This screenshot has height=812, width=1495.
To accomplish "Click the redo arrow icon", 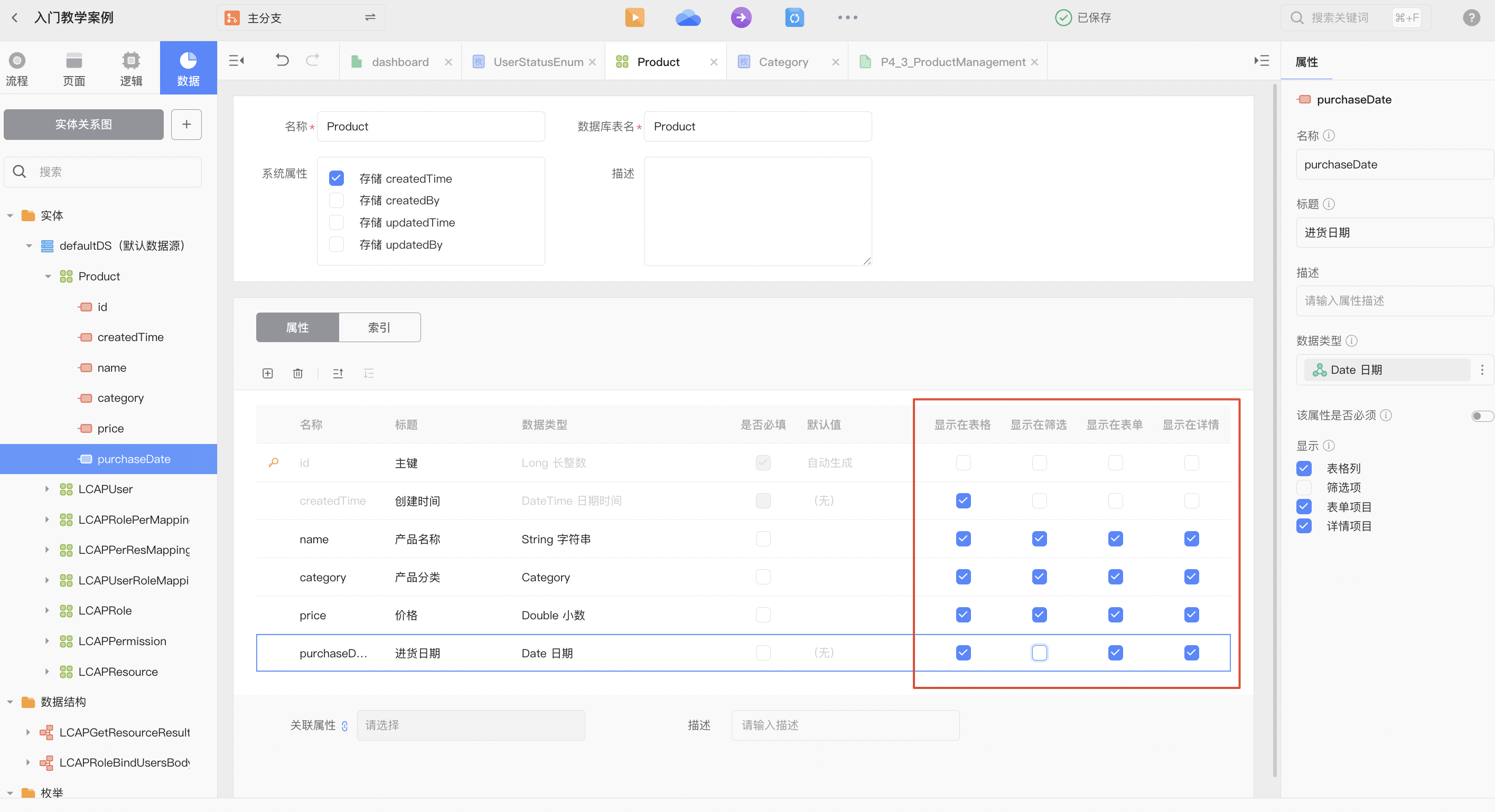I will point(312,60).
